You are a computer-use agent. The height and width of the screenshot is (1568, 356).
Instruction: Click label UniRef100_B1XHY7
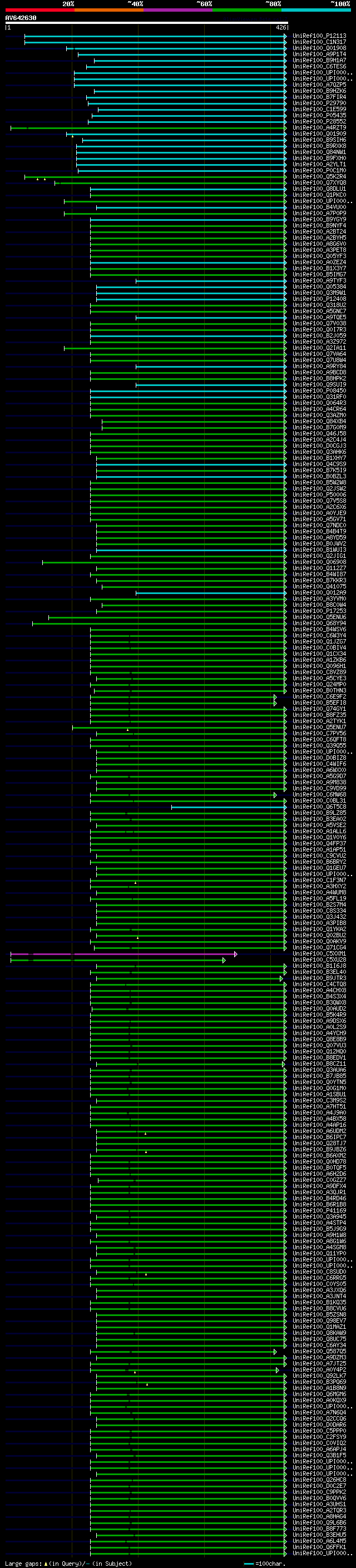(319, 458)
